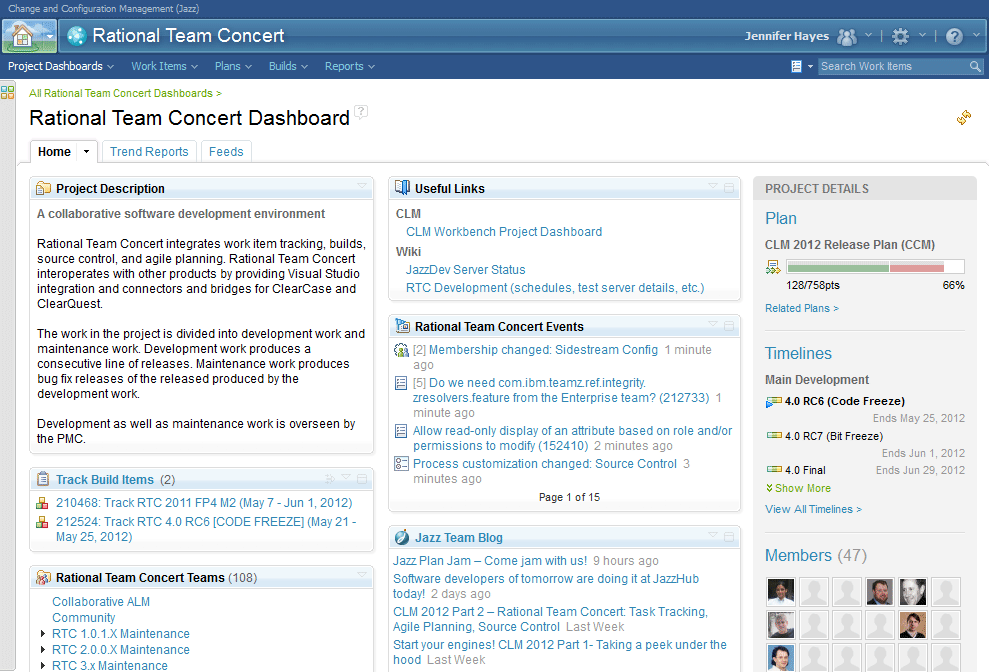Image resolution: width=989 pixels, height=672 pixels.
Task: Open the Work Items menu
Action: [164, 66]
